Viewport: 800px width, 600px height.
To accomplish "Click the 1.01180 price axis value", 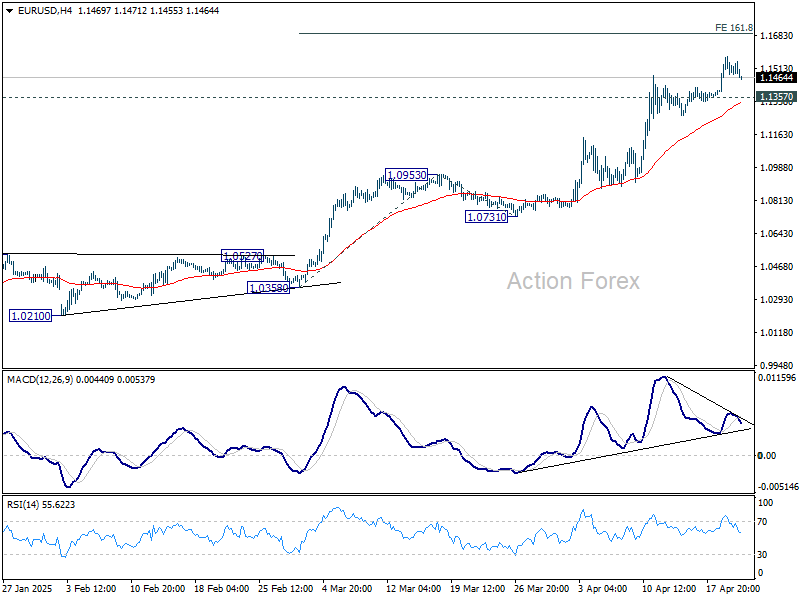I will click(x=777, y=333).
